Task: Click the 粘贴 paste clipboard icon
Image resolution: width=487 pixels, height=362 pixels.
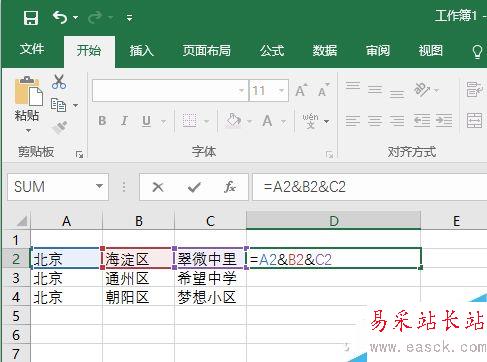Action: pos(28,91)
